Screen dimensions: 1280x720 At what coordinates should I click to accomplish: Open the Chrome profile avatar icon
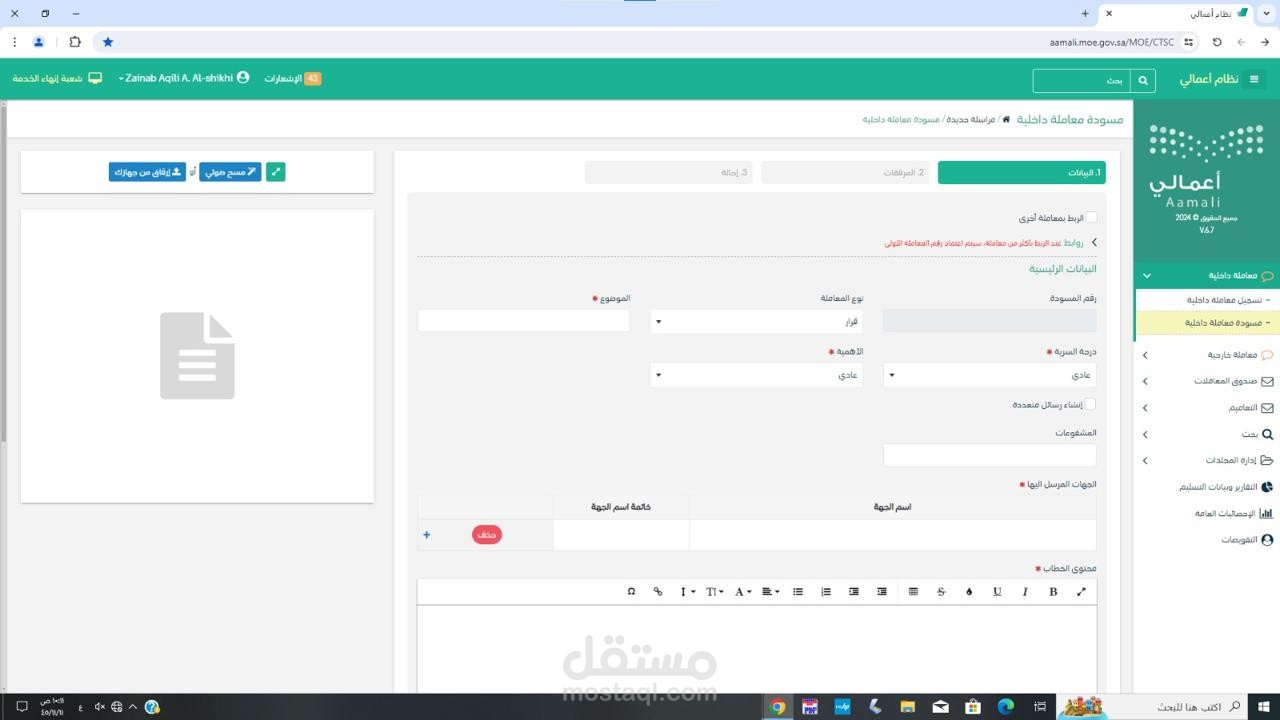[x=39, y=42]
